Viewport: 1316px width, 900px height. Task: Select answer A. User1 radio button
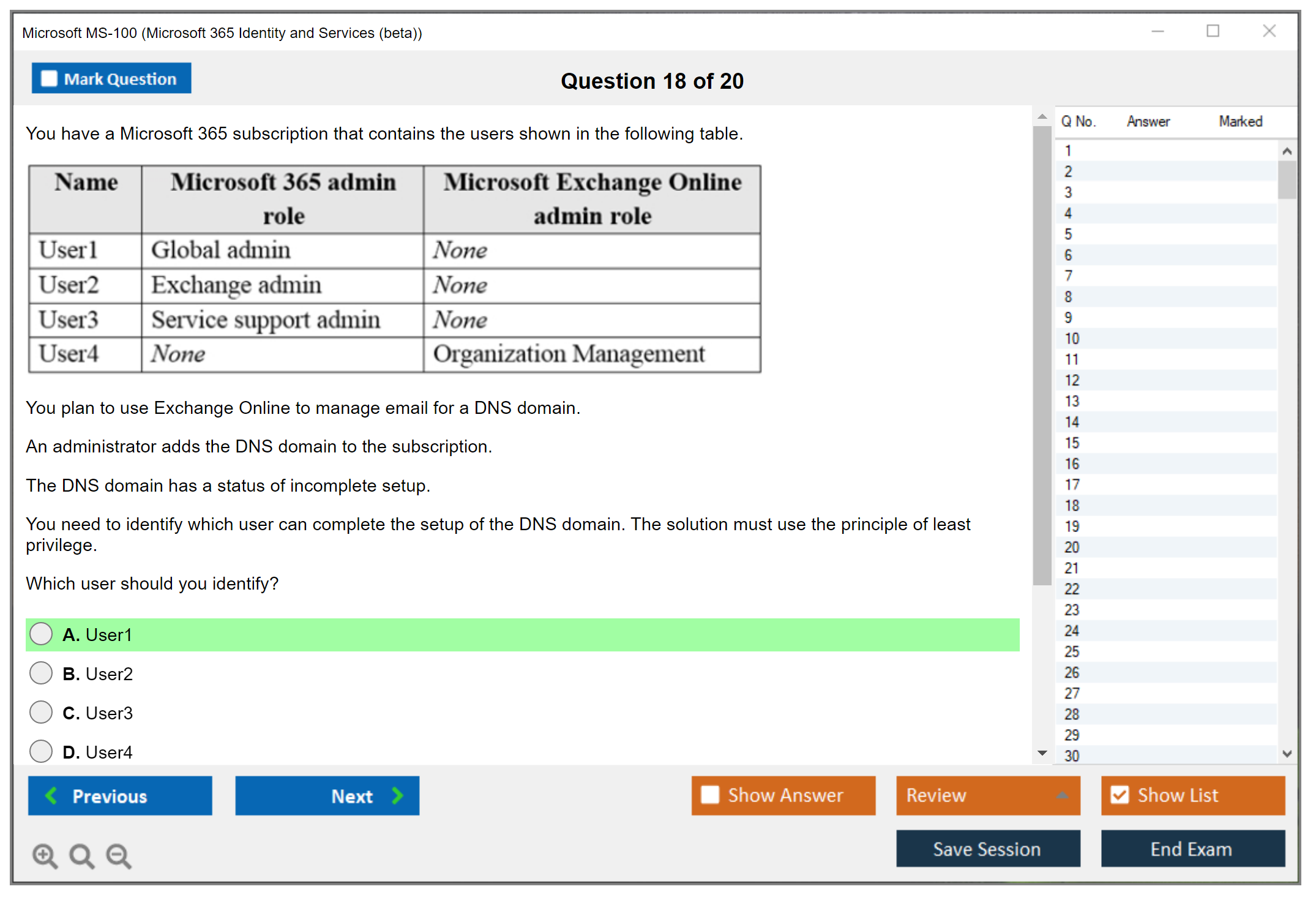point(41,634)
